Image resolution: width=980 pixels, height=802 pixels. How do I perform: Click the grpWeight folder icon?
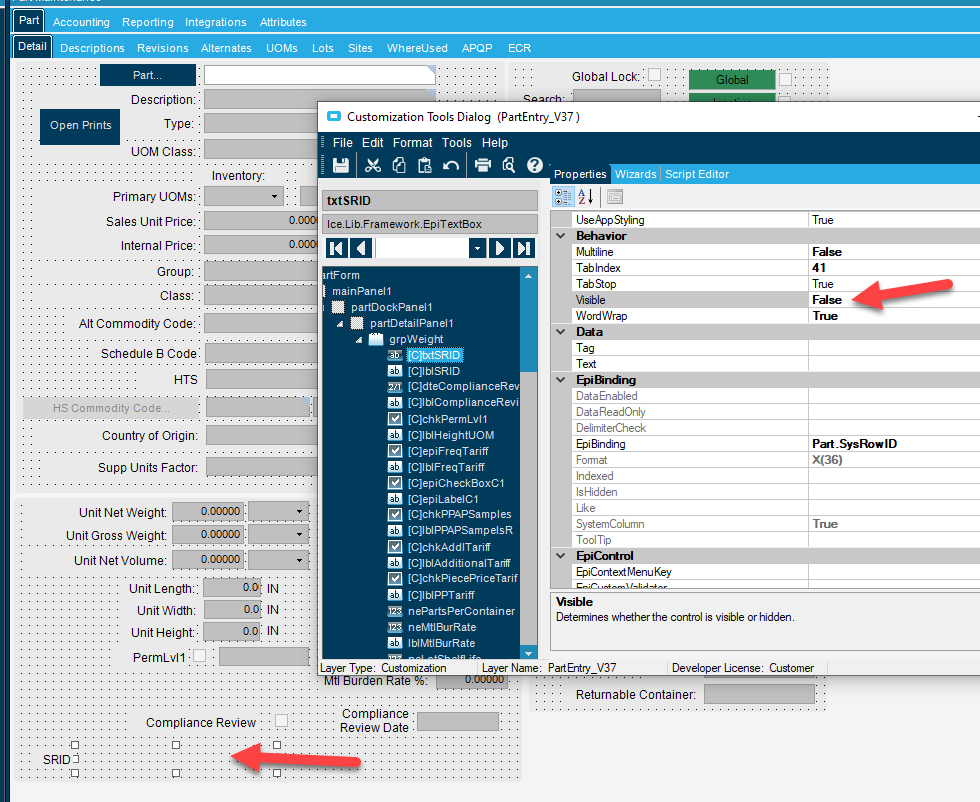tap(376, 339)
